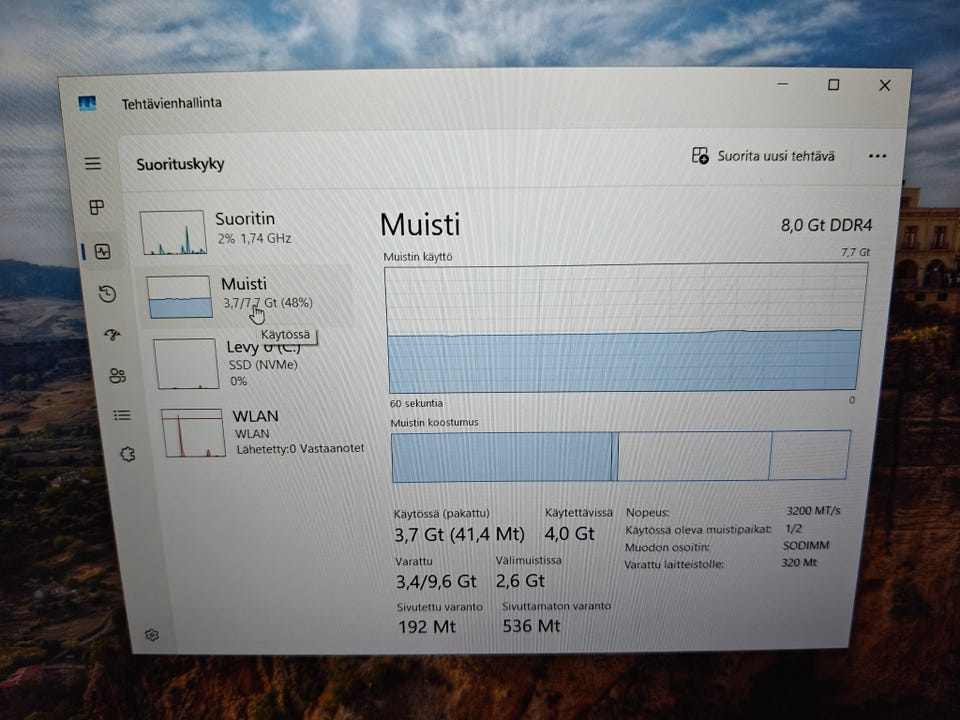The height and width of the screenshot is (720, 960).
Task: Click the Muistin koostumus composition bar
Action: point(621,456)
